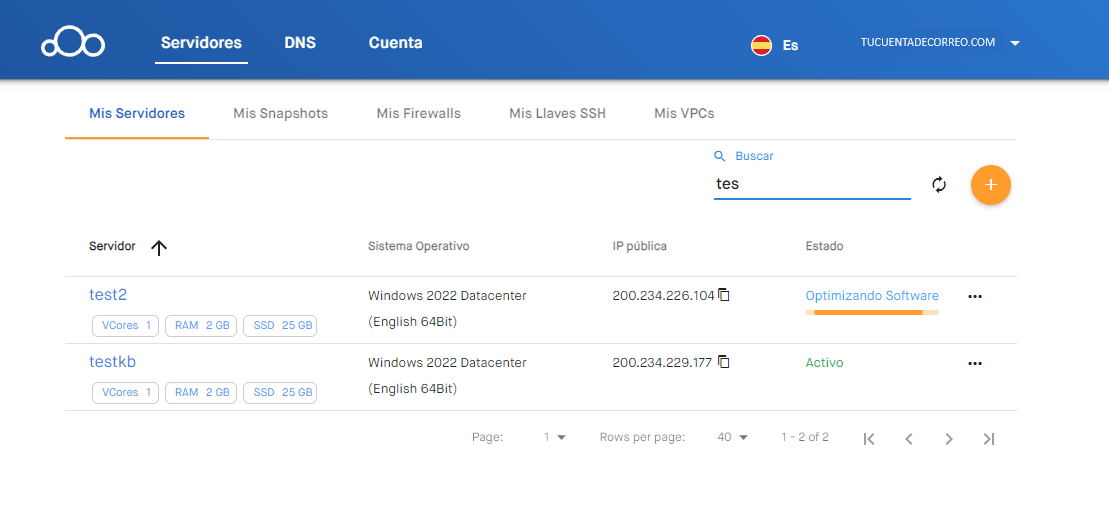Switch to the Mis Snapshots tab
Screen dimensions: 1109x517
280,113
